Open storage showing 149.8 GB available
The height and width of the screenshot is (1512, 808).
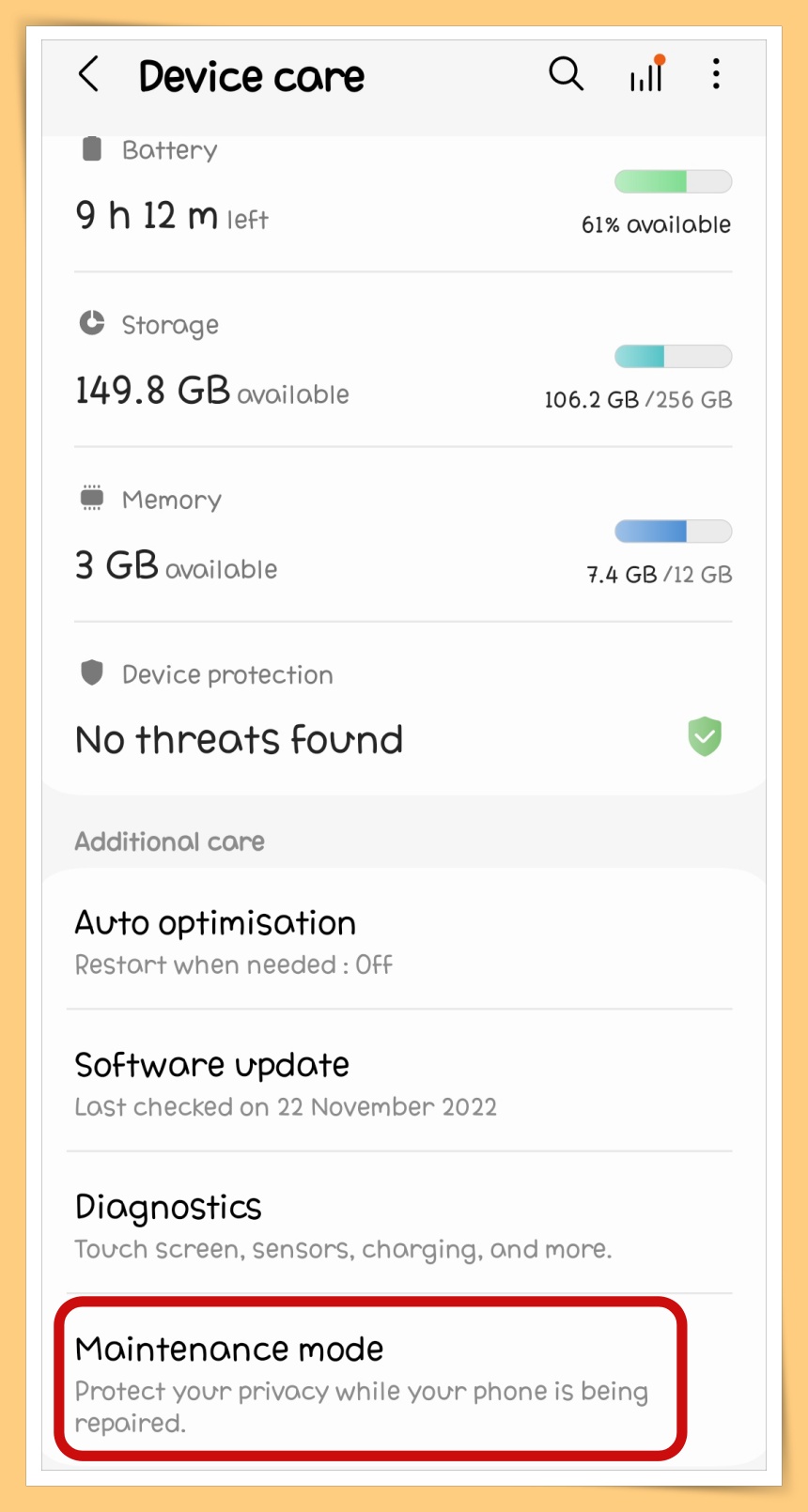point(403,360)
